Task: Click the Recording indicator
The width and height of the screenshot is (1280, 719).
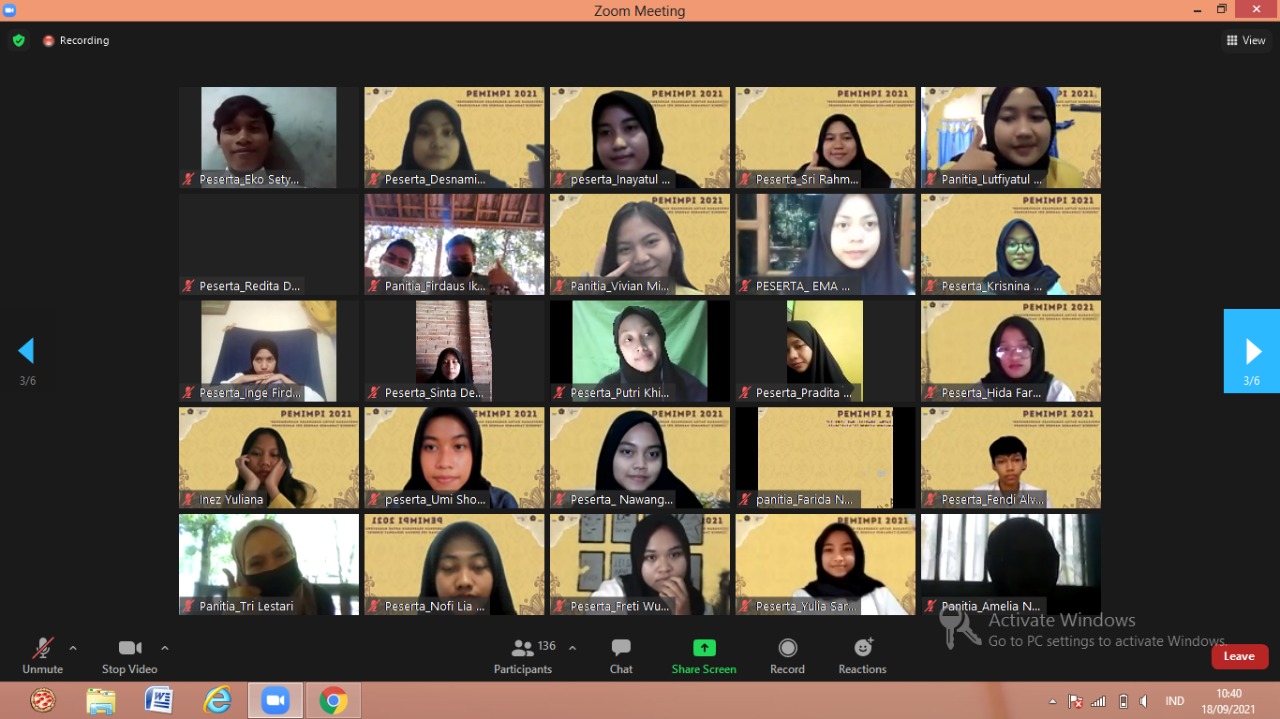Action: click(76, 41)
